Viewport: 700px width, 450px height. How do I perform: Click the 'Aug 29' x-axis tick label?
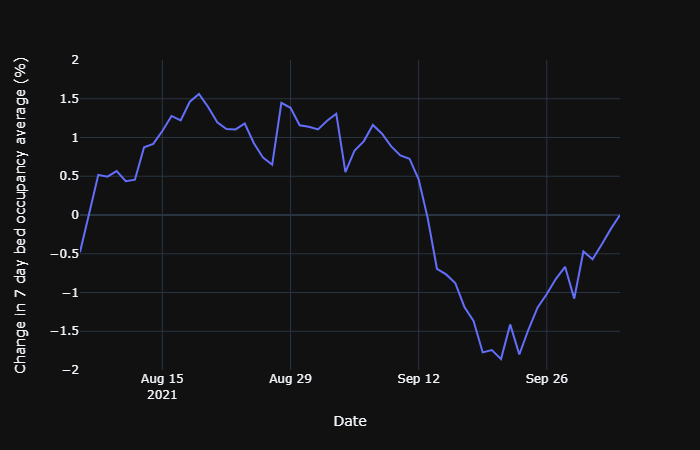290,379
